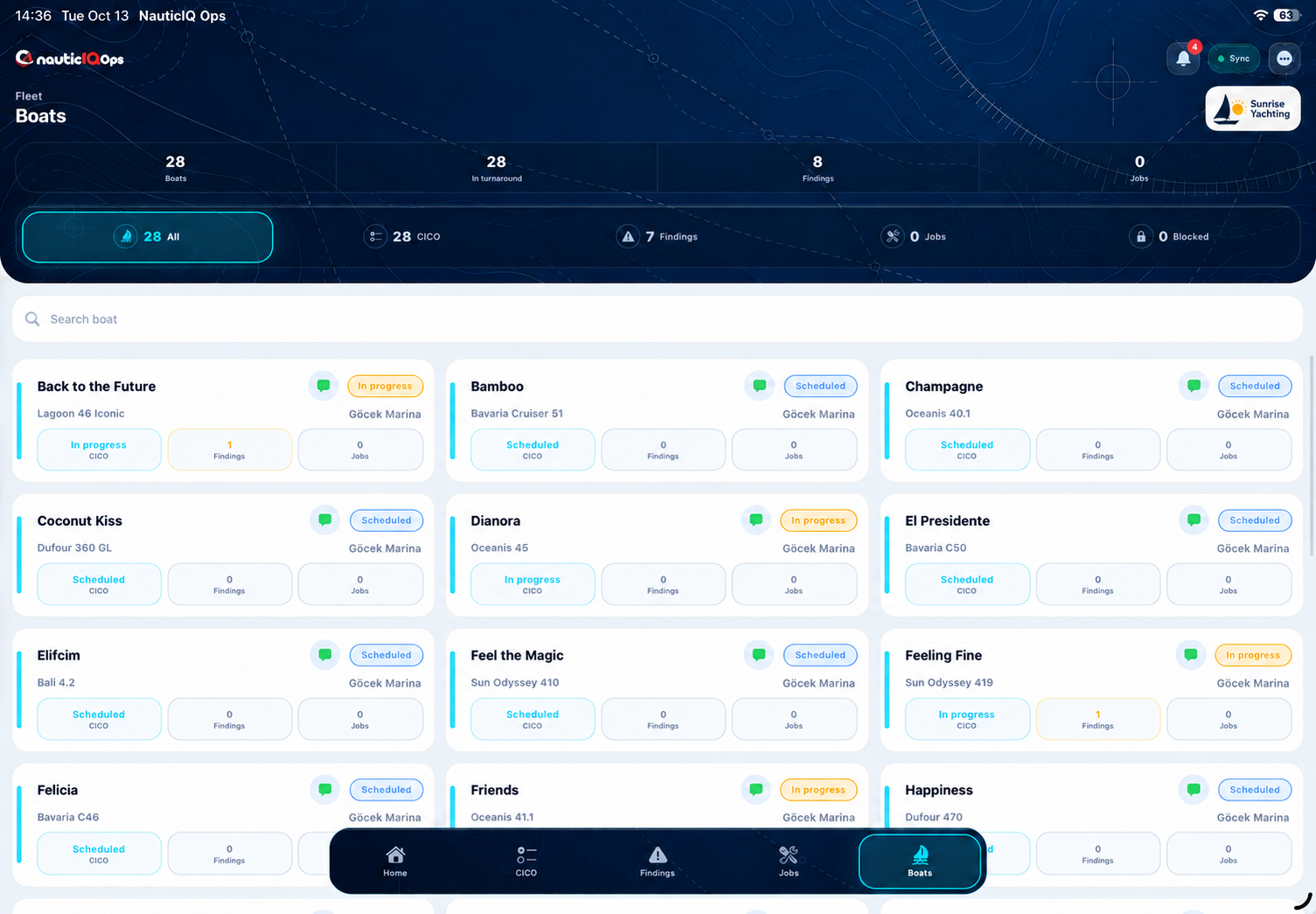Click In progress badge on Dianora card
This screenshot has height=914, width=1316.
point(818,520)
